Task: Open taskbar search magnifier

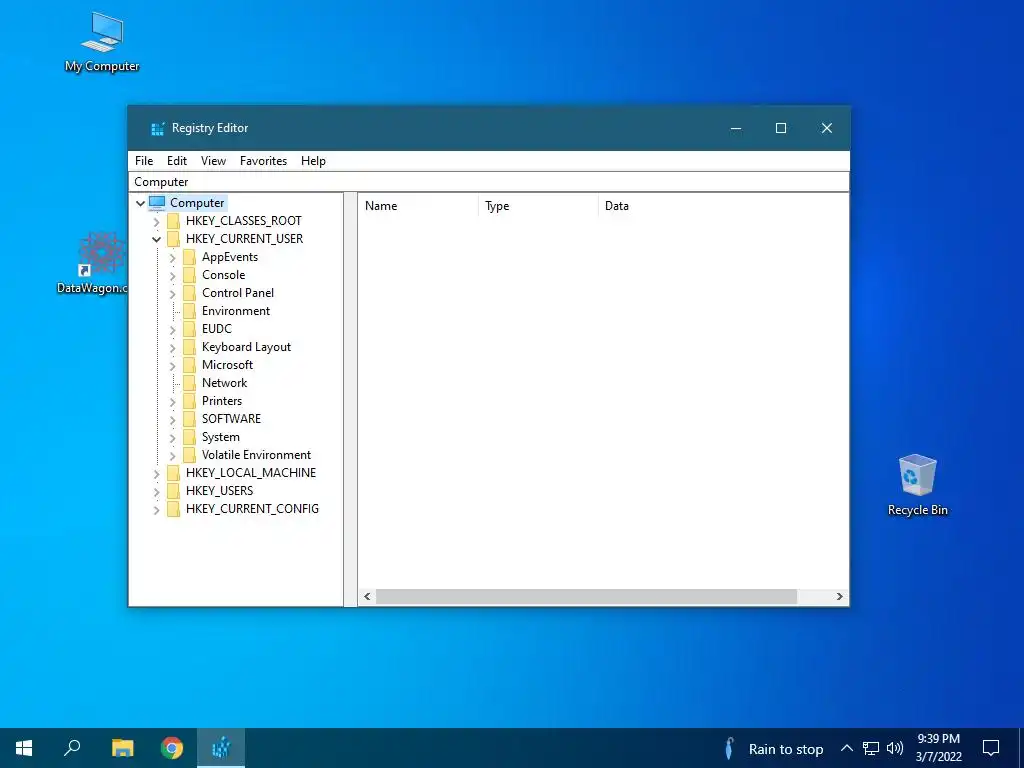Action: pos(72,748)
